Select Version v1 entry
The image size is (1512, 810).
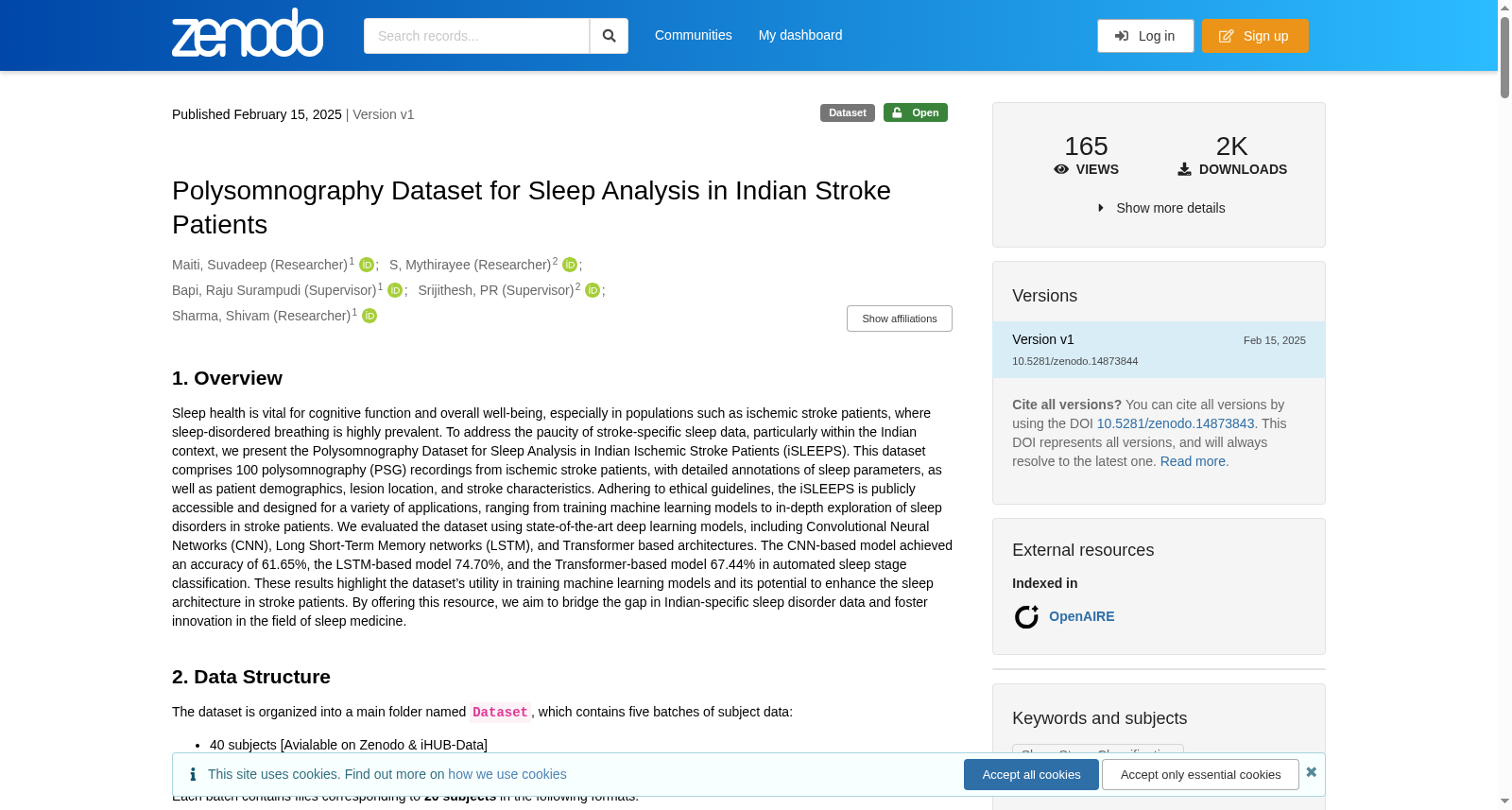click(1159, 350)
